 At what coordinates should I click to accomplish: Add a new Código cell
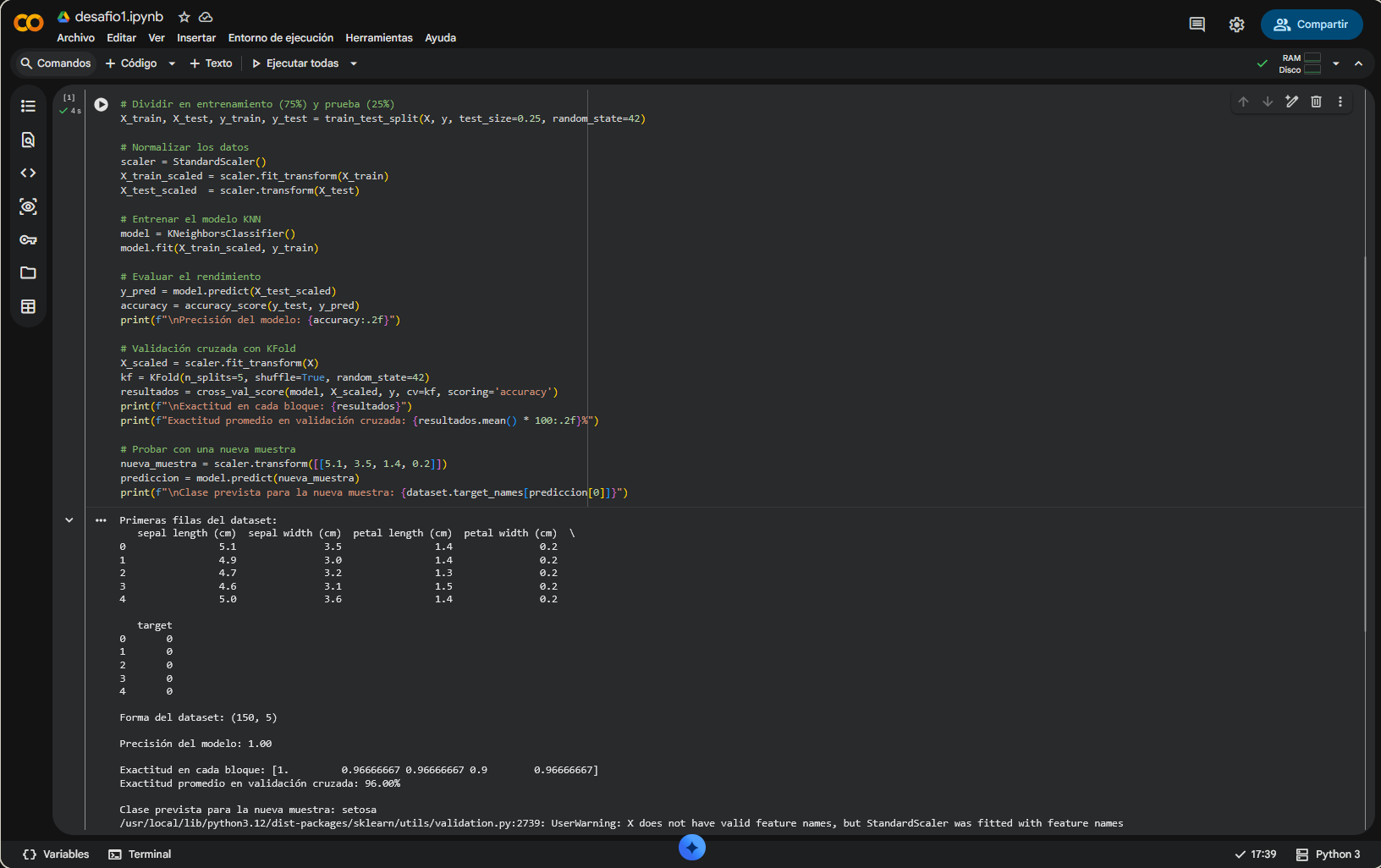131,63
